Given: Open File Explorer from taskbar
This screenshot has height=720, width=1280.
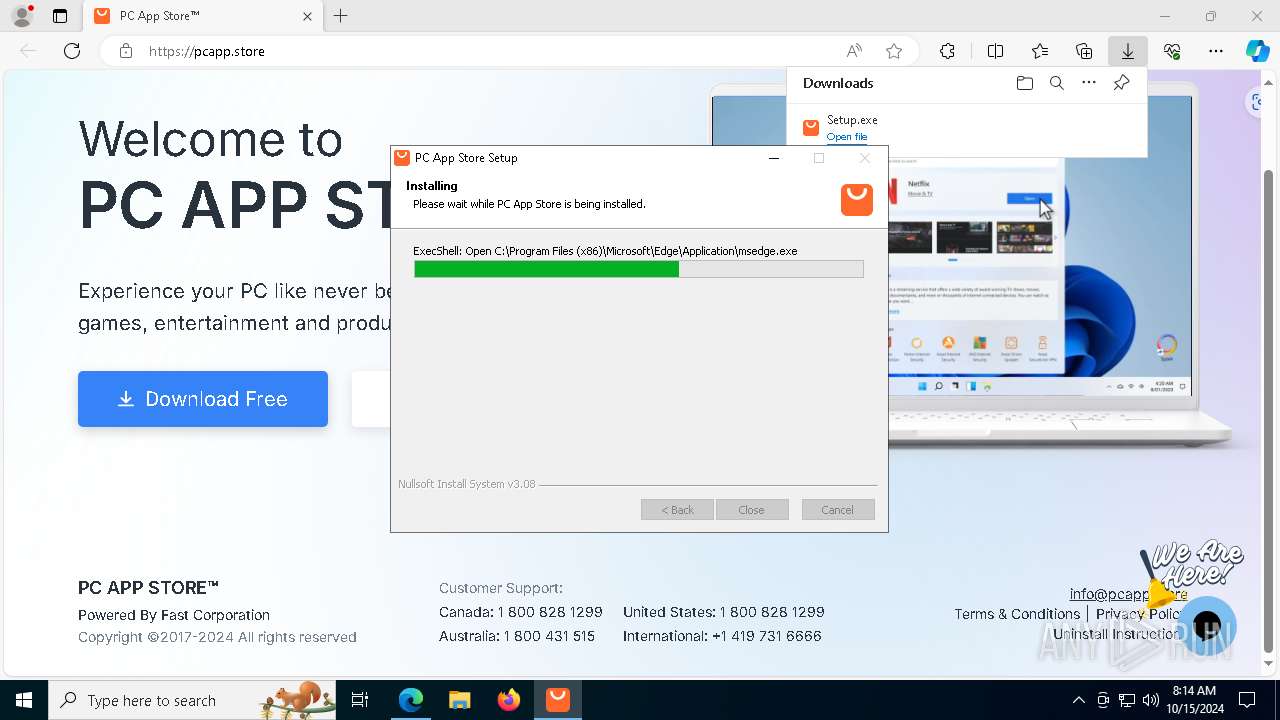Looking at the screenshot, I should tap(459, 700).
